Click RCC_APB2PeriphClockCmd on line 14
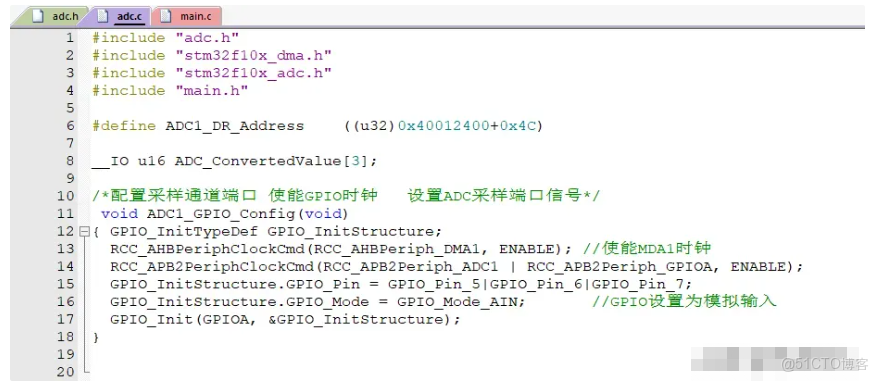Viewport: 879px width, 381px height. [212, 267]
